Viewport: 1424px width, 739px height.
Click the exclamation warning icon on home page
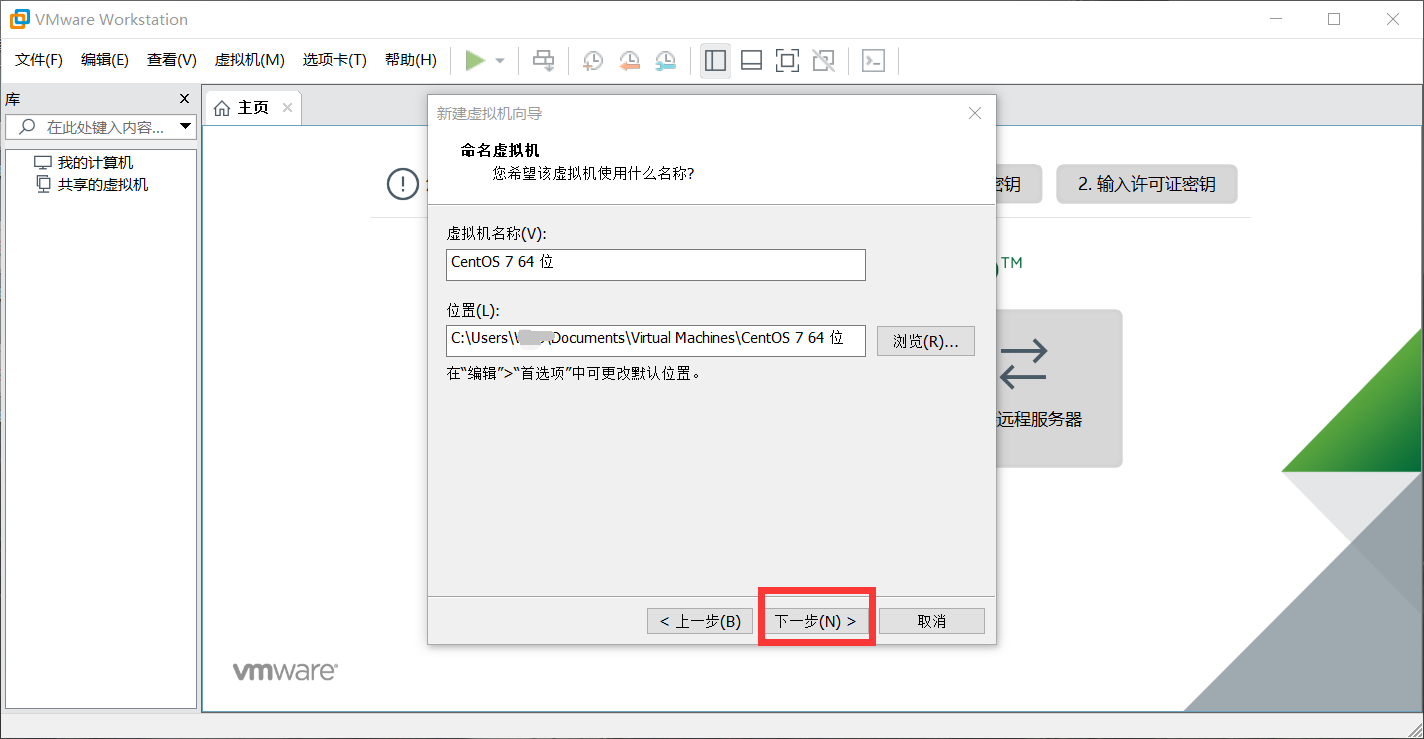tap(402, 184)
